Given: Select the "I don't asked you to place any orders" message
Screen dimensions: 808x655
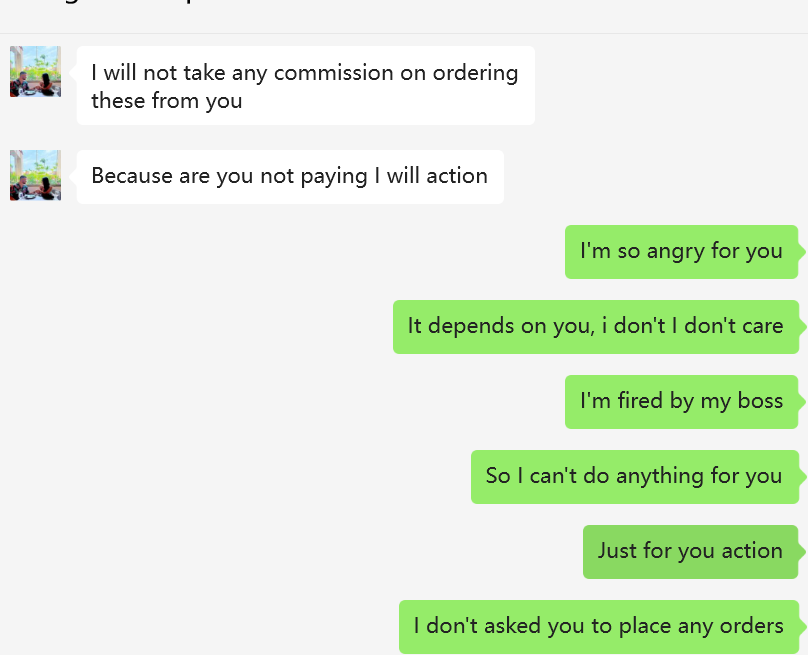Looking at the screenshot, I should 598,627.
